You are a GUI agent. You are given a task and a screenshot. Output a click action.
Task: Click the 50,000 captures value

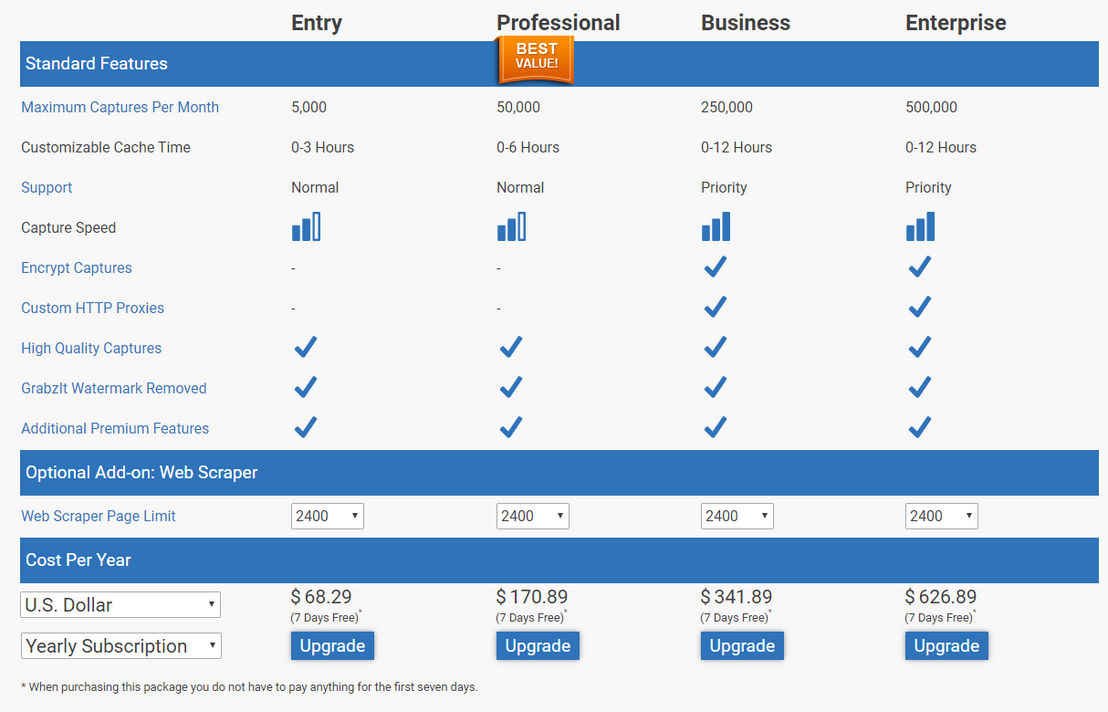[x=518, y=107]
